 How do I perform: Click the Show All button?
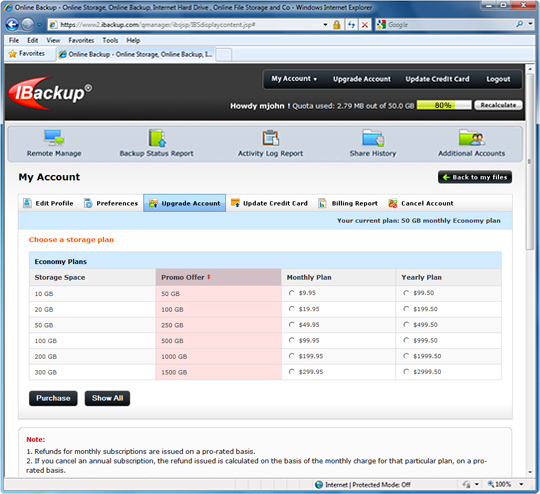click(x=107, y=398)
